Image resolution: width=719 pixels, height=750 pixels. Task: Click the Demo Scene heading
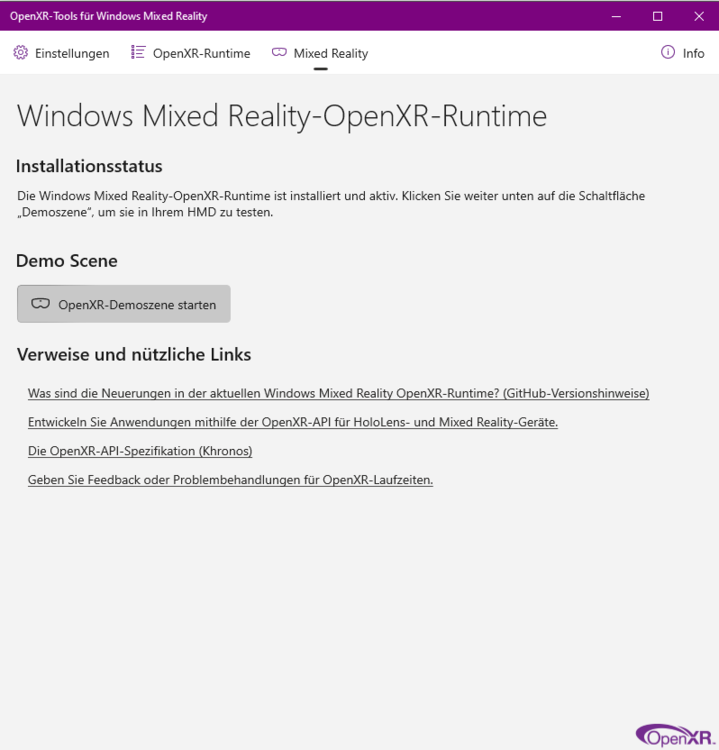click(x=66, y=261)
